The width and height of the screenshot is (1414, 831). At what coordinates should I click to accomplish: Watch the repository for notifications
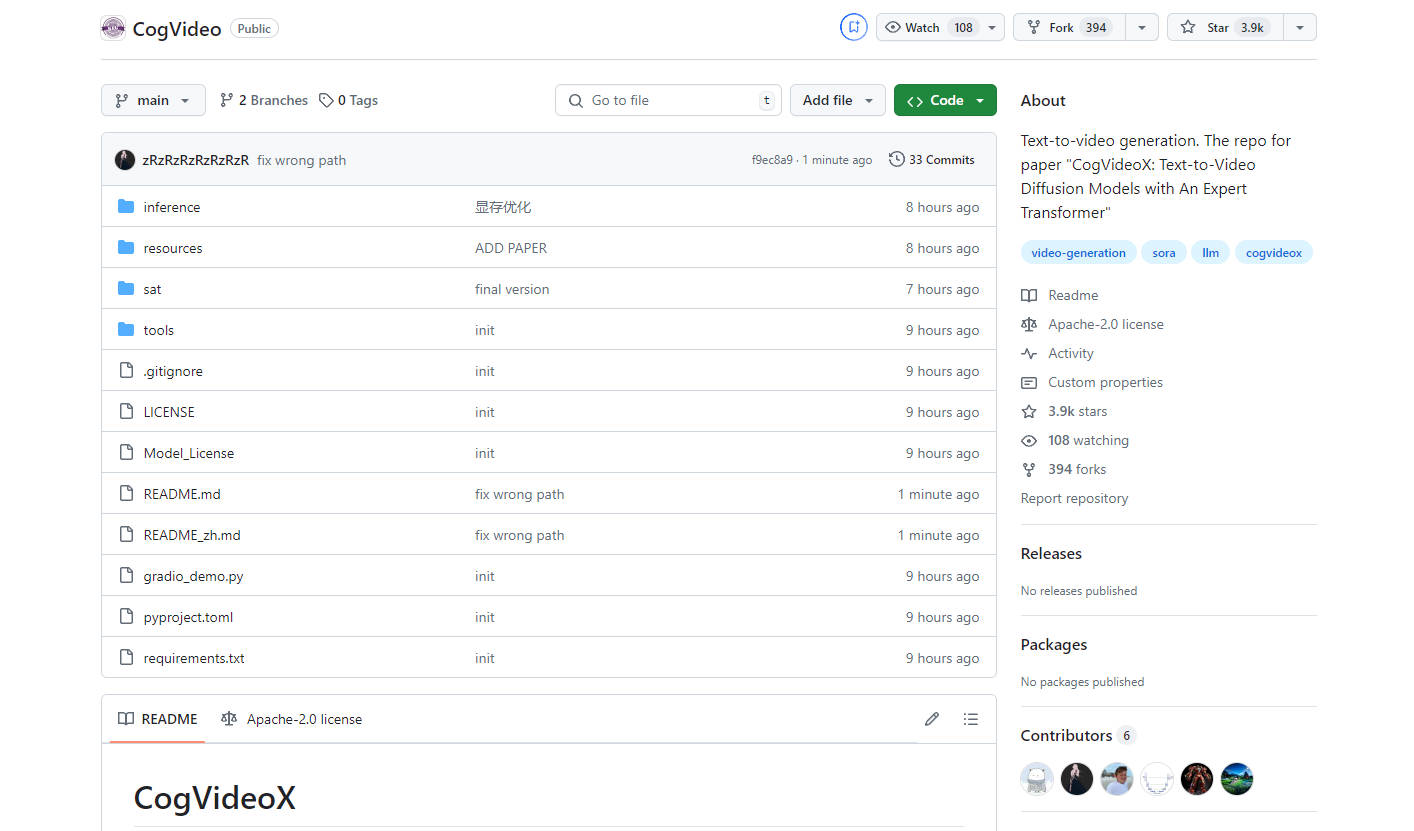(926, 27)
